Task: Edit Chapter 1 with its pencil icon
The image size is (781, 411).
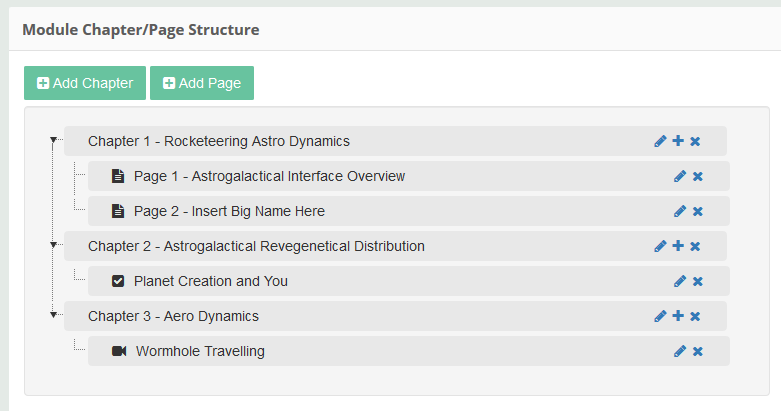Action: (x=660, y=141)
